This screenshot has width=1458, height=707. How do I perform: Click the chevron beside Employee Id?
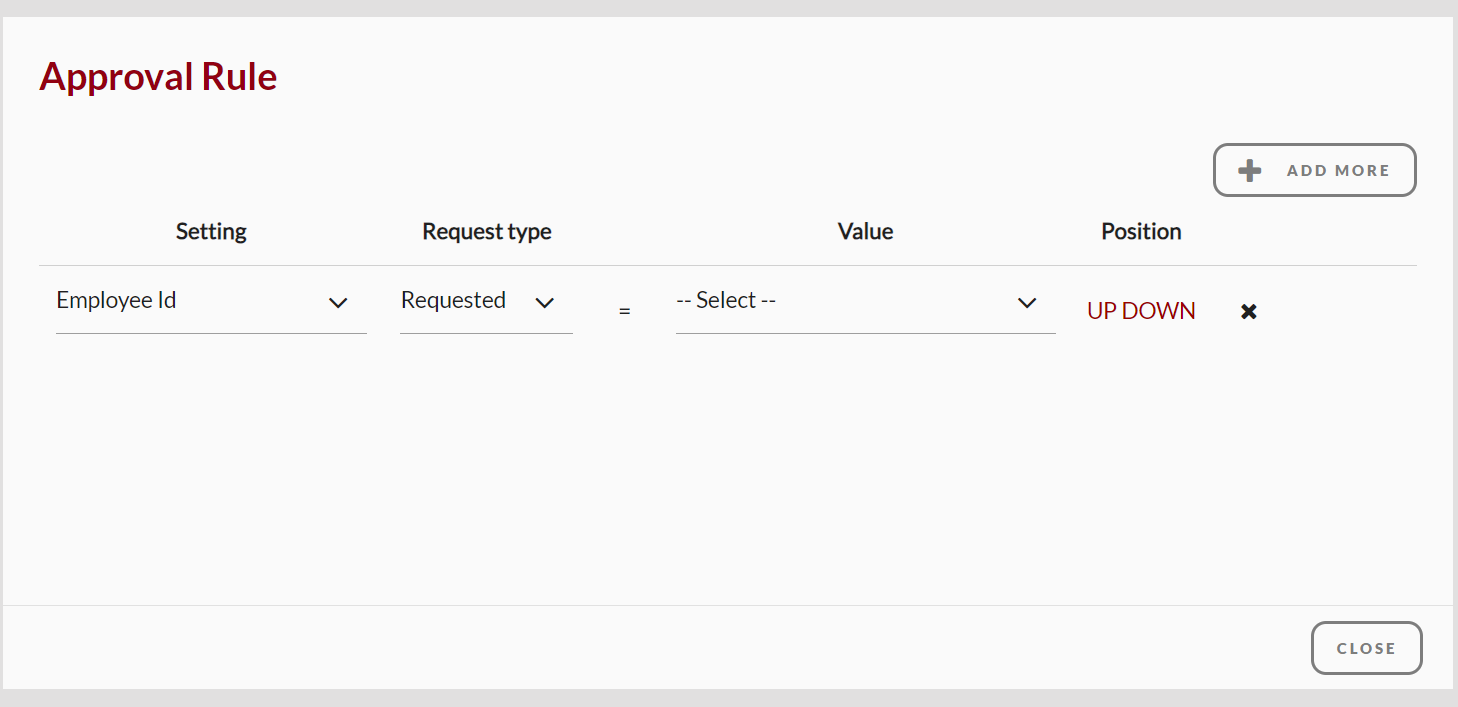point(339,302)
